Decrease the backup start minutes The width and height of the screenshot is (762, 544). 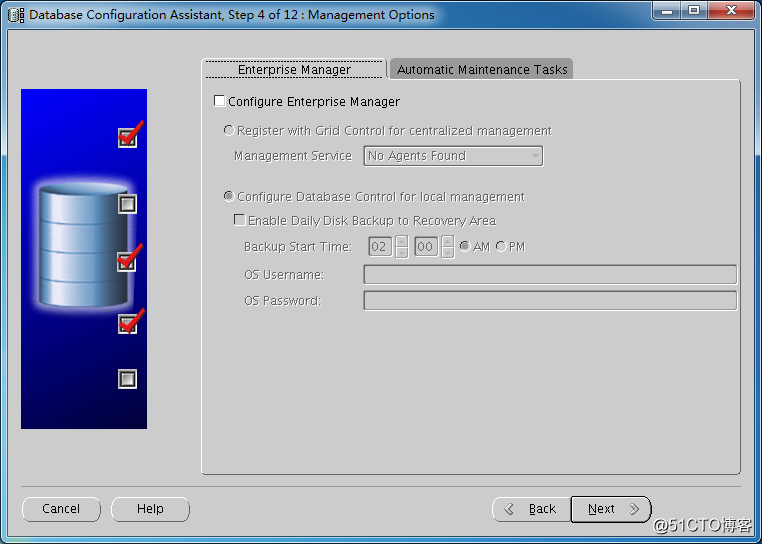pyautogui.click(x=448, y=252)
